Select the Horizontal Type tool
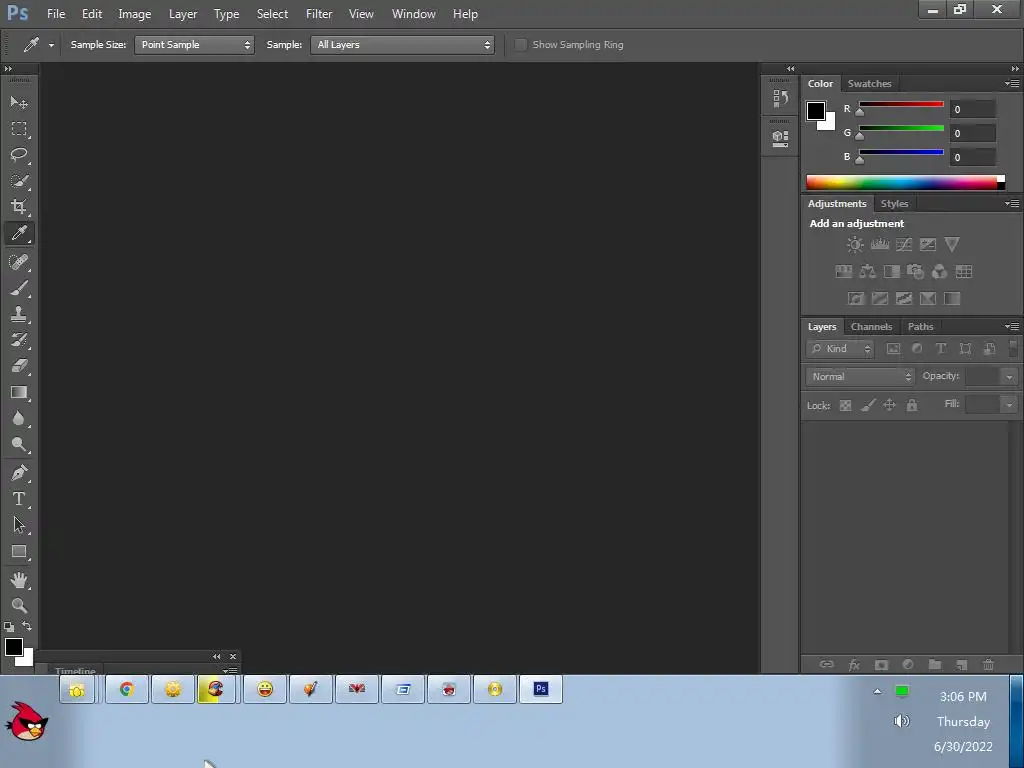Image resolution: width=1024 pixels, height=768 pixels. pos(19,499)
